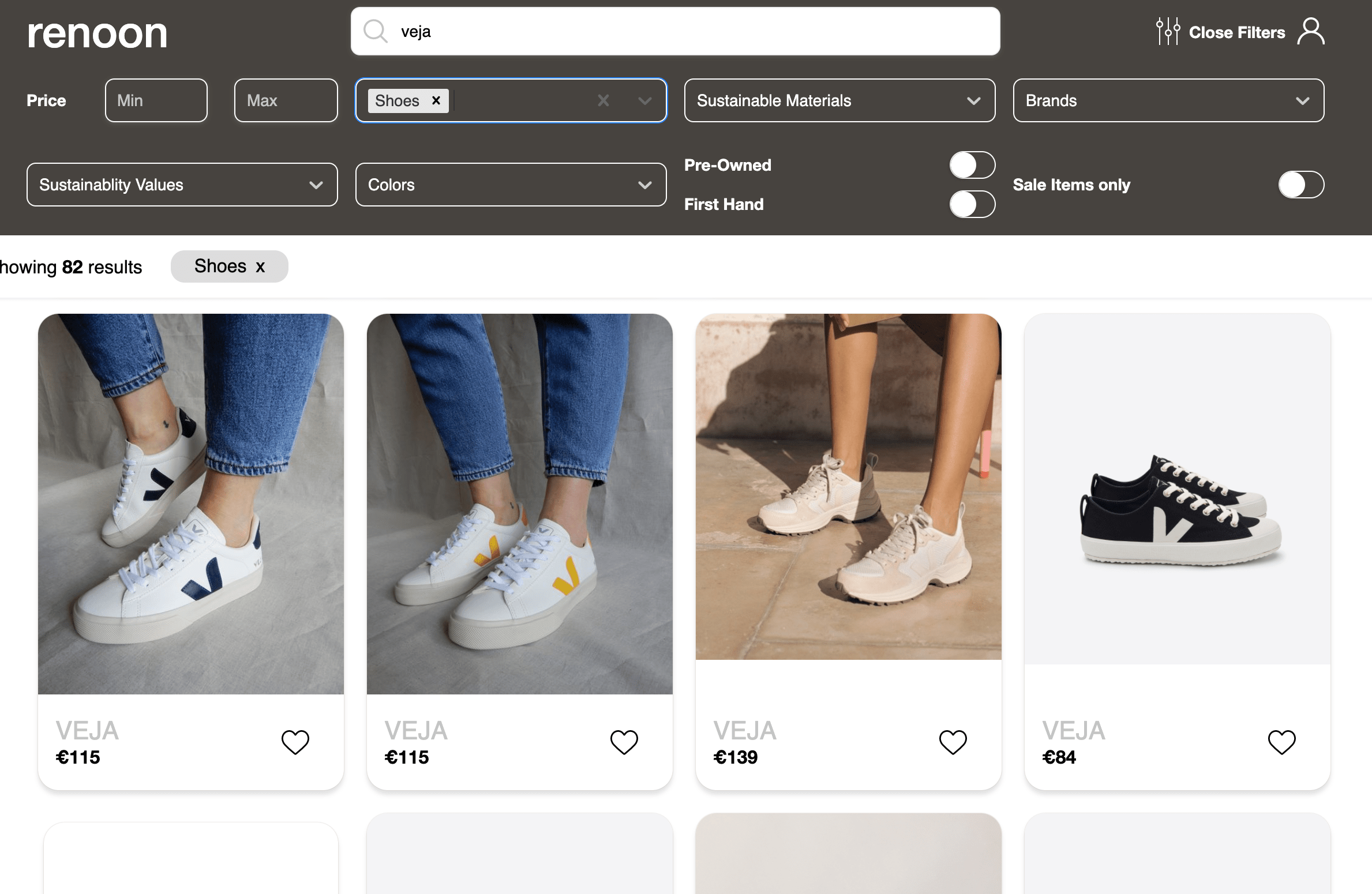
Task: Open the Colors dropdown menu
Action: point(510,184)
